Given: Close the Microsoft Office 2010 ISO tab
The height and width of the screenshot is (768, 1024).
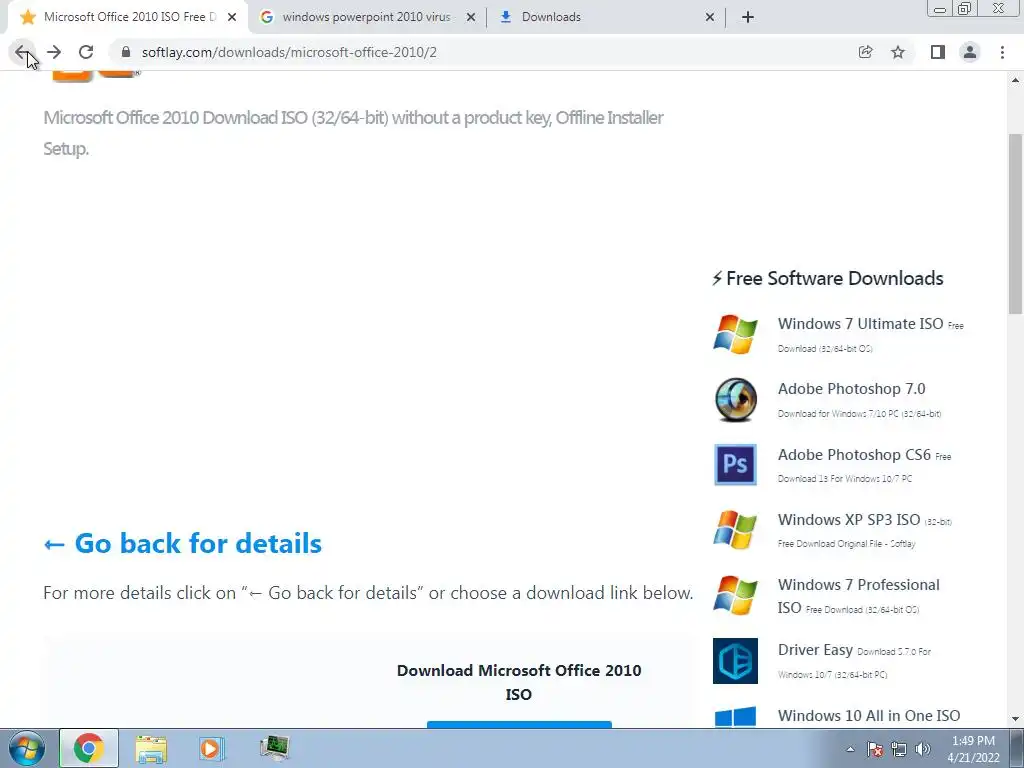Looking at the screenshot, I should coord(232,17).
